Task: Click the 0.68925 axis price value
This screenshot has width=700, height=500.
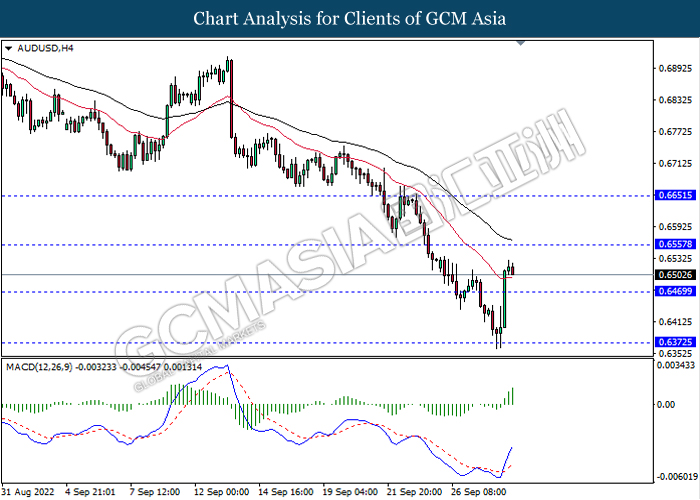Action: click(x=675, y=69)
